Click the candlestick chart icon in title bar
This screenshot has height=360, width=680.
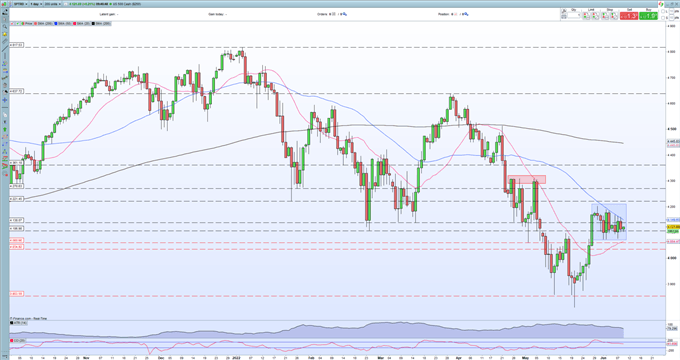click(4, 4)
